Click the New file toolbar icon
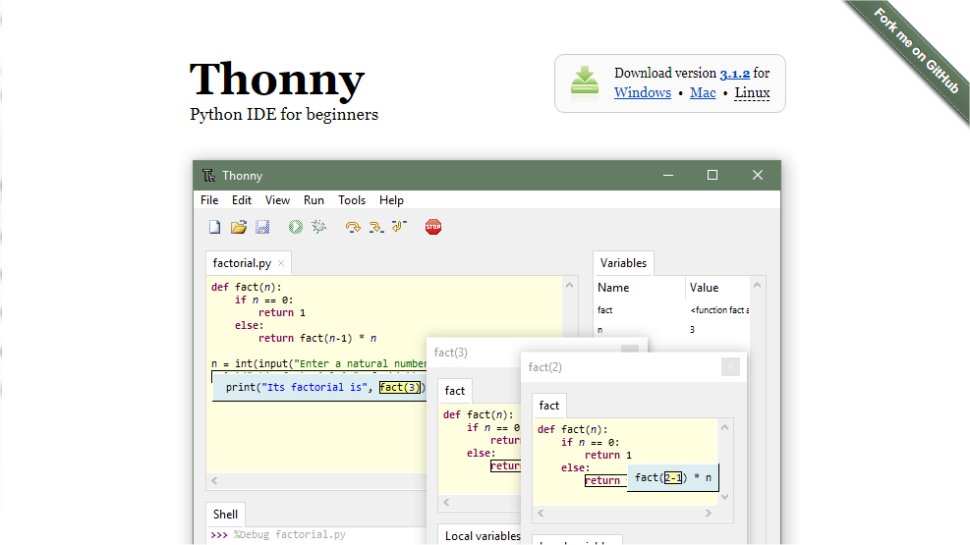 click(215, 227)
